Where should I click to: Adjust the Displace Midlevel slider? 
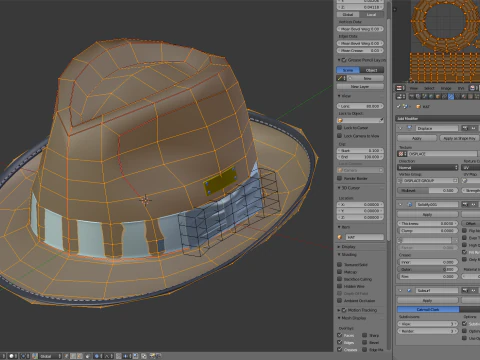(x=428, y=190)
